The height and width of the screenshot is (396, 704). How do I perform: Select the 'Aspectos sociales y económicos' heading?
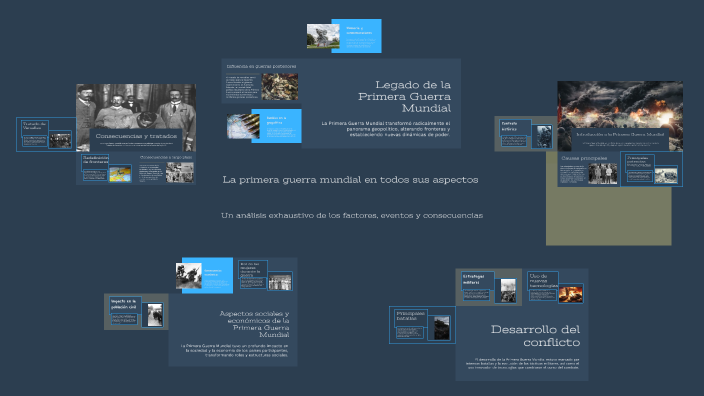click(x=254, y=324)
